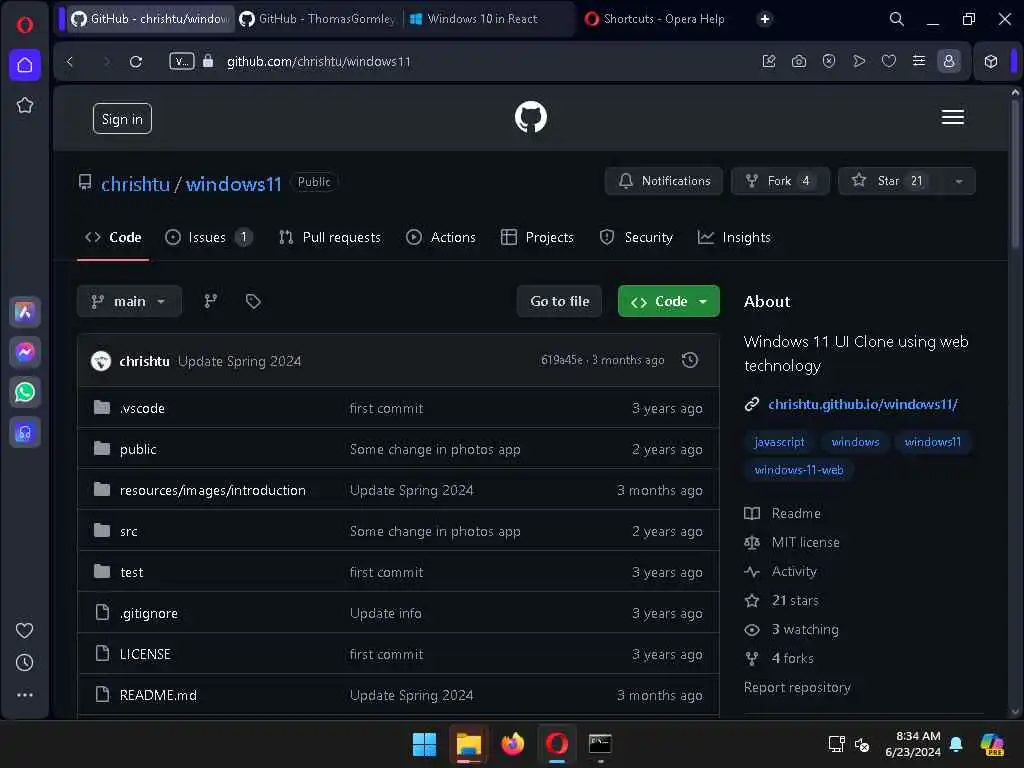Toggle ad blocker shield icon
This screenshot has width=1024, height=768.
829,61
